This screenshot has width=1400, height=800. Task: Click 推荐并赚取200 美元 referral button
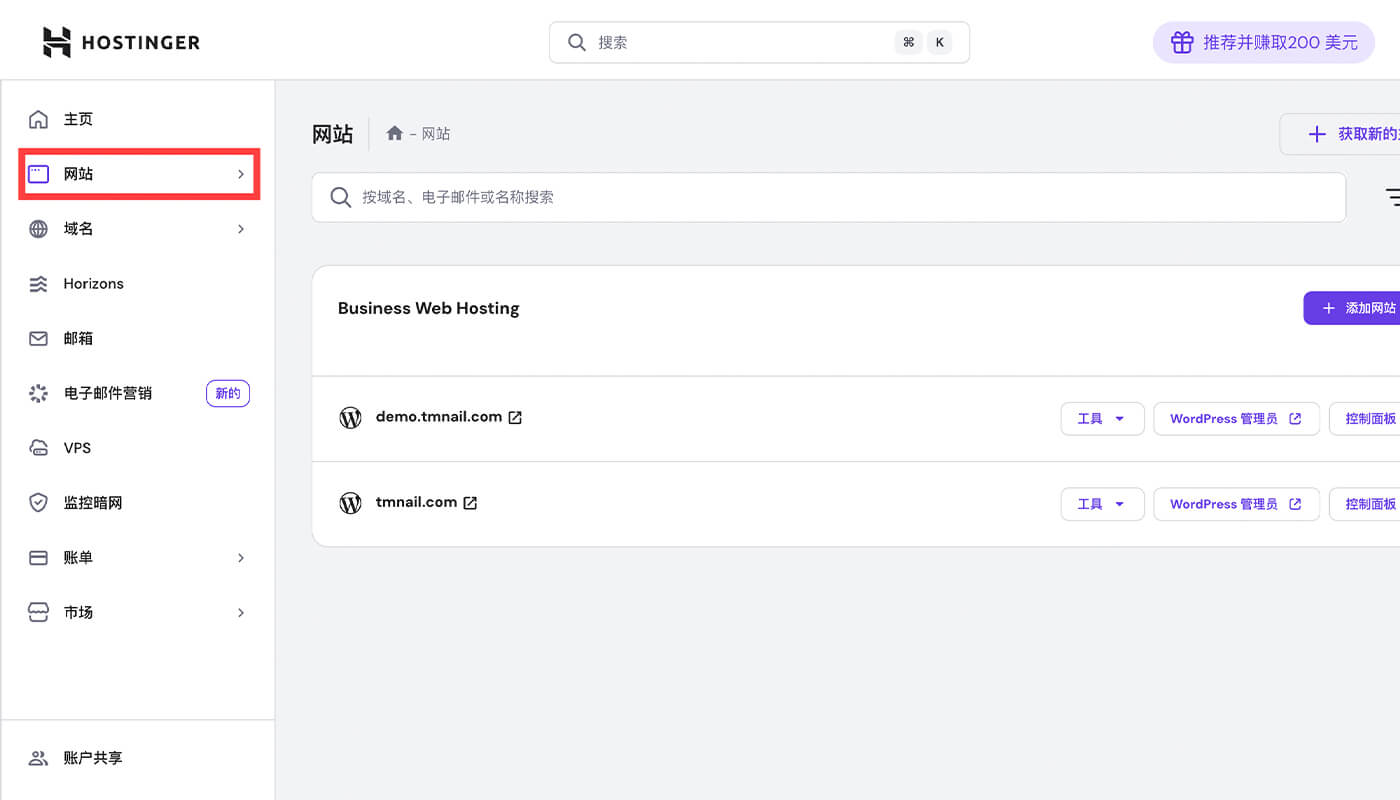[x=1264, y=42]
